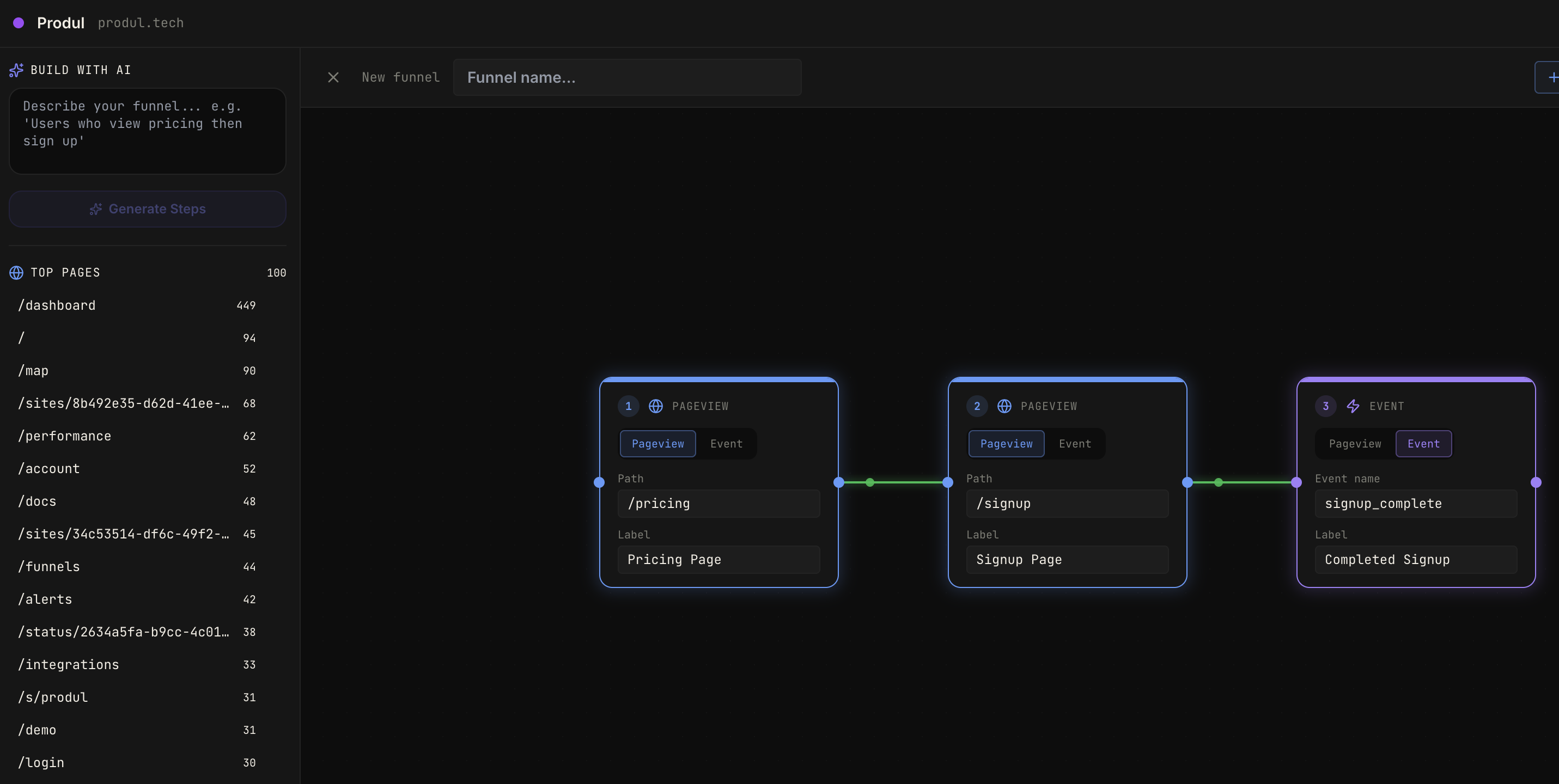Screen dimensions: 1559x784
Task: Click the globe icon in step 1 header
Action: (x=655, y=407)
